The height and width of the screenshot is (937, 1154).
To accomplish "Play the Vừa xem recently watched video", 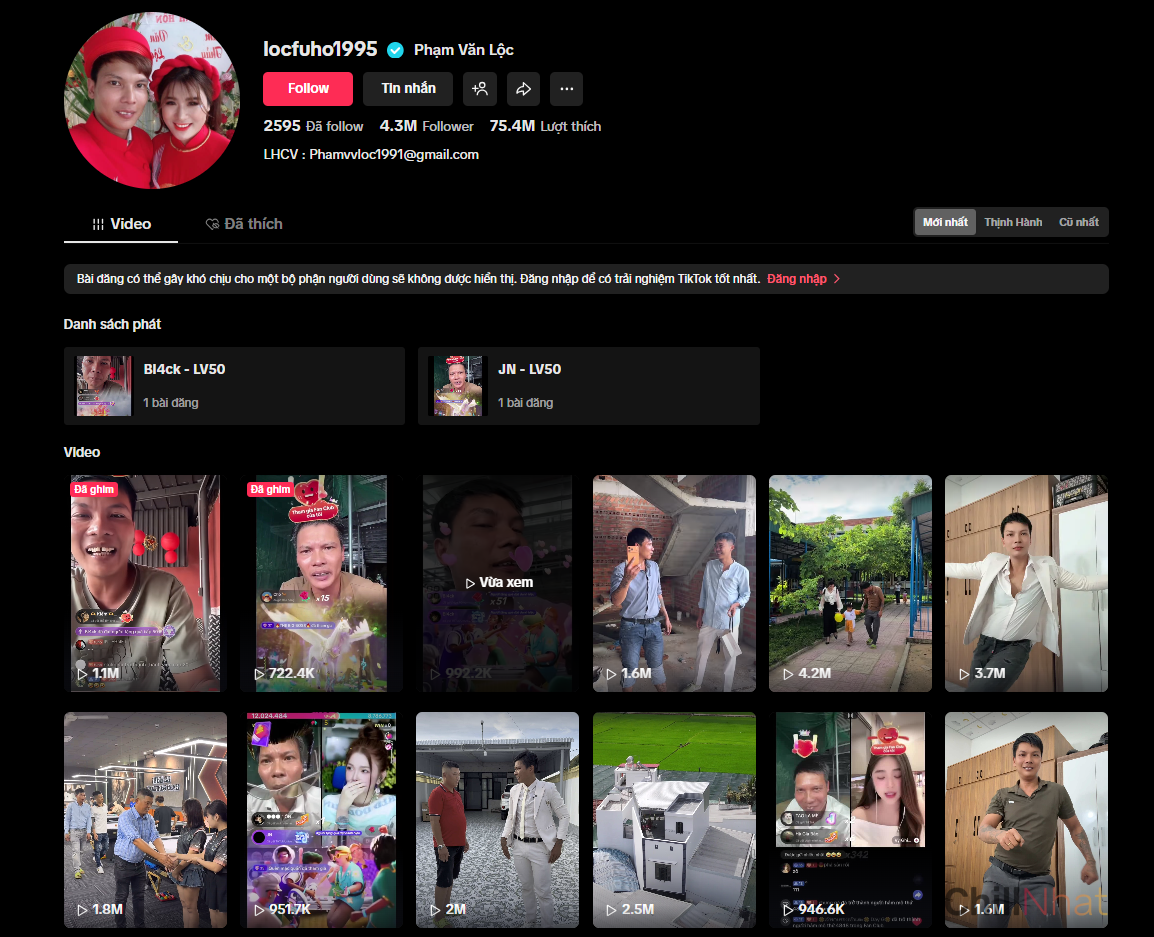I will pyautogui.click(x=497, y=583).
